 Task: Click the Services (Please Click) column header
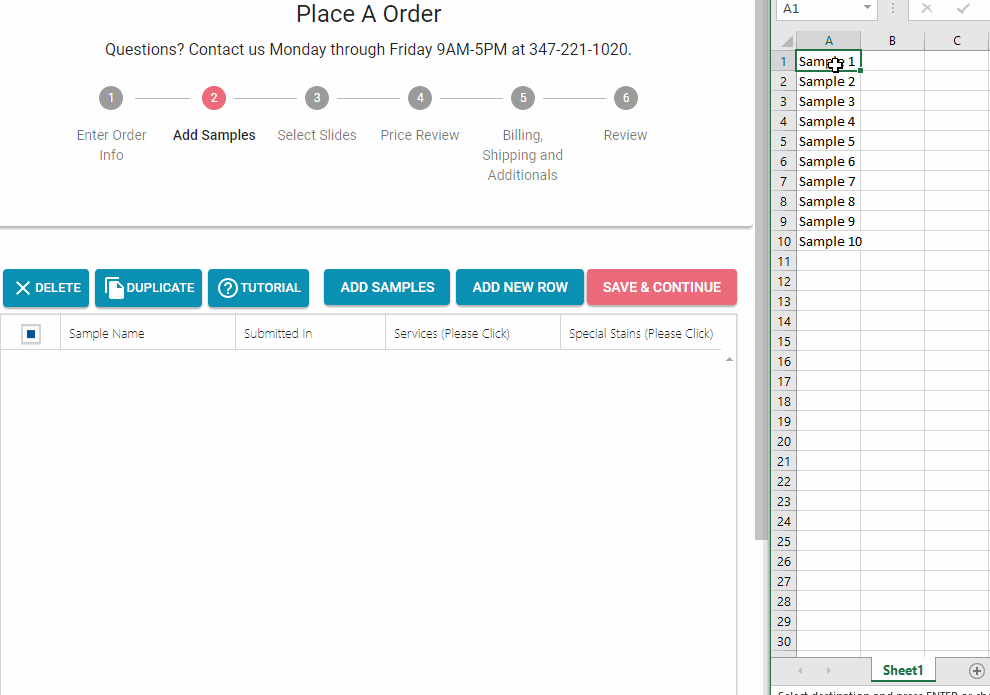point(452,334)
